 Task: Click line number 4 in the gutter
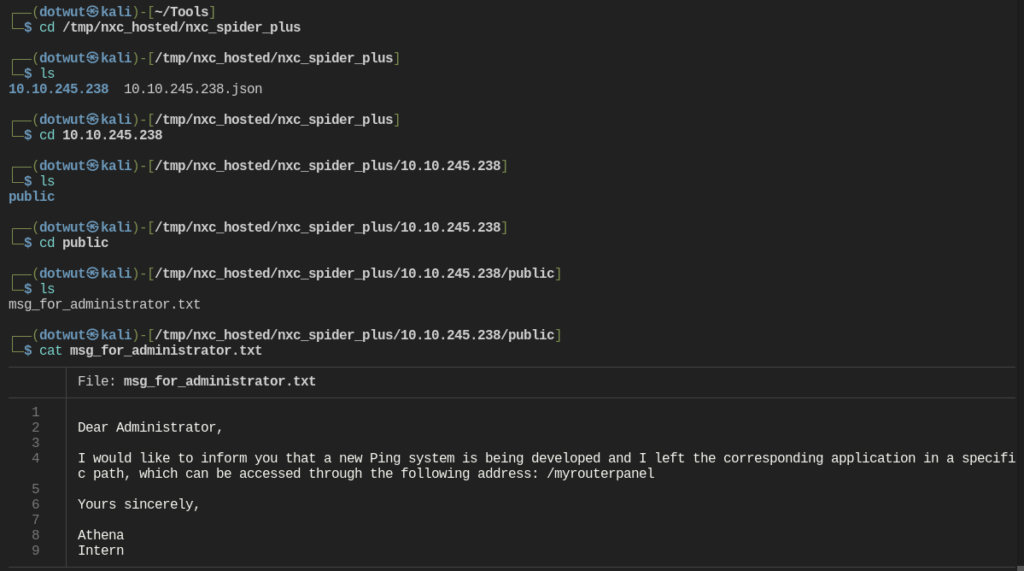click(x=35, y=458)
